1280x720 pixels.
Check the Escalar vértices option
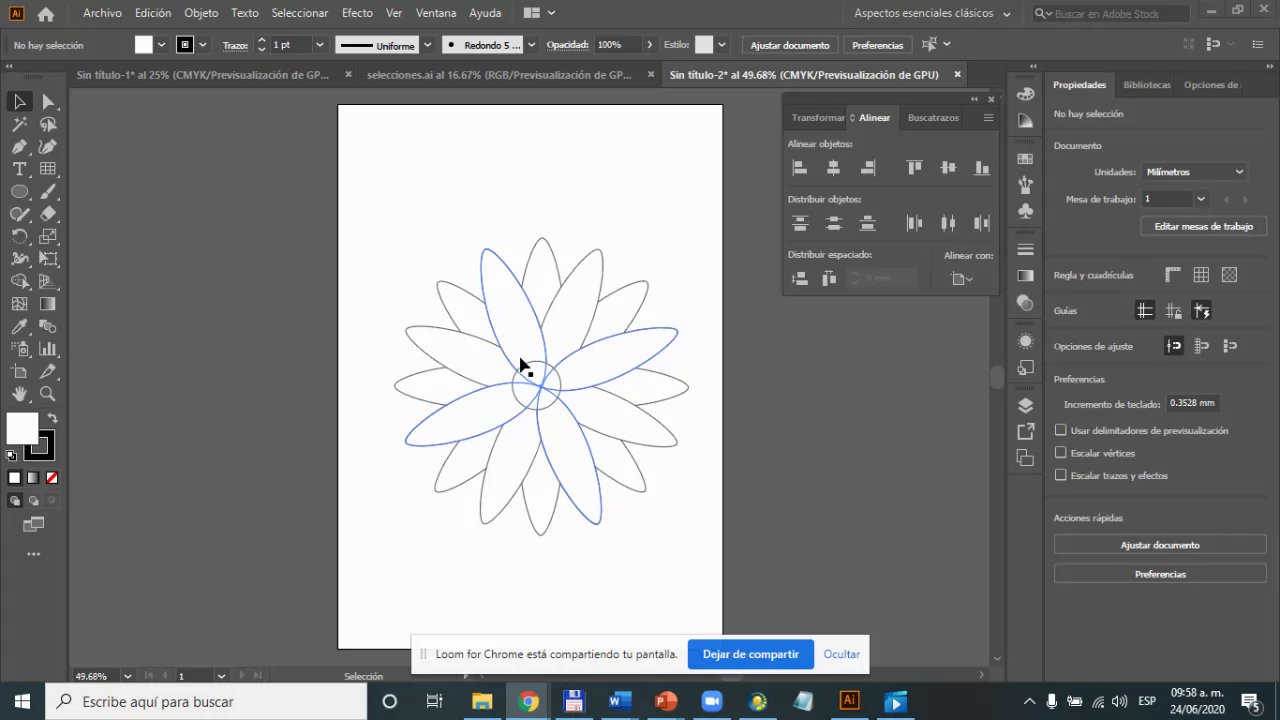pyautogui.click(x=1061, y=453)
